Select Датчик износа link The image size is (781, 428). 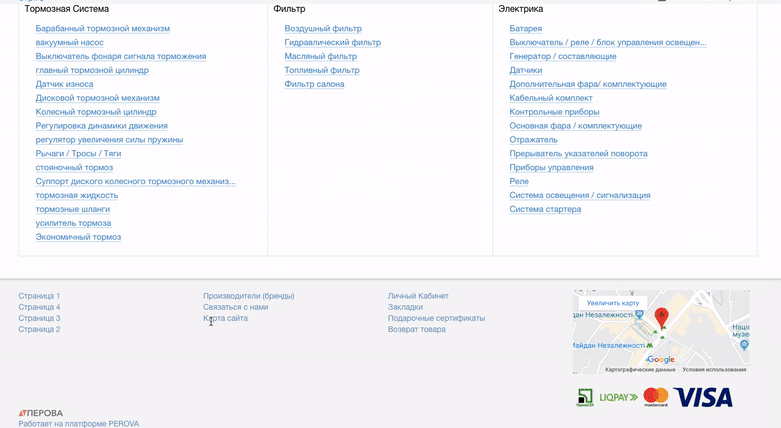click(x=64, y=84)
